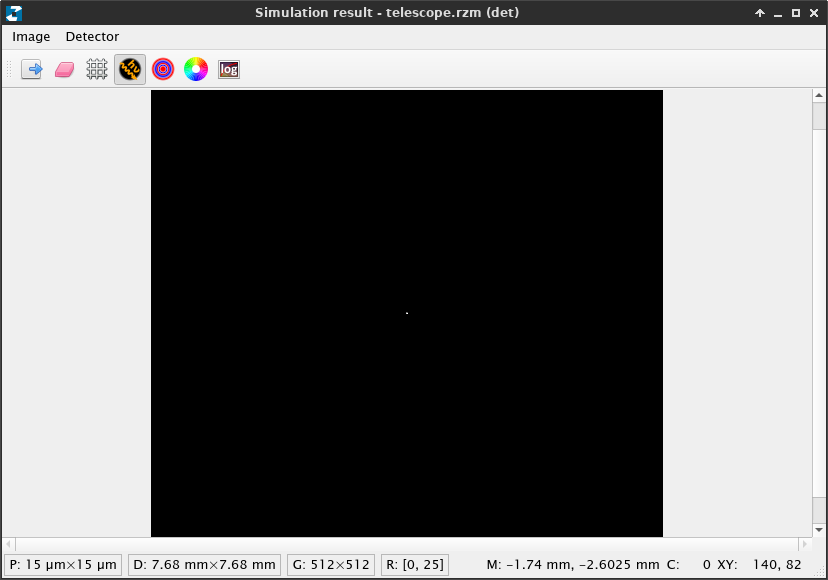Click the white spot on detector image
Screen dimensions: 828x580
(x=407, y=313)
